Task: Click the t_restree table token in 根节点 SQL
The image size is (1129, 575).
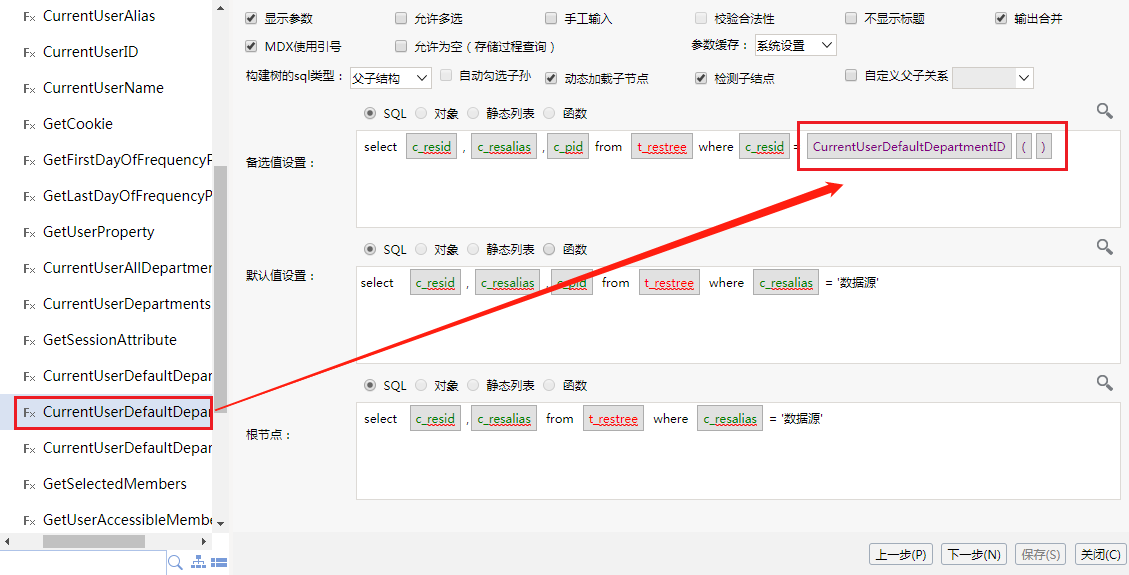Action: 613,419
